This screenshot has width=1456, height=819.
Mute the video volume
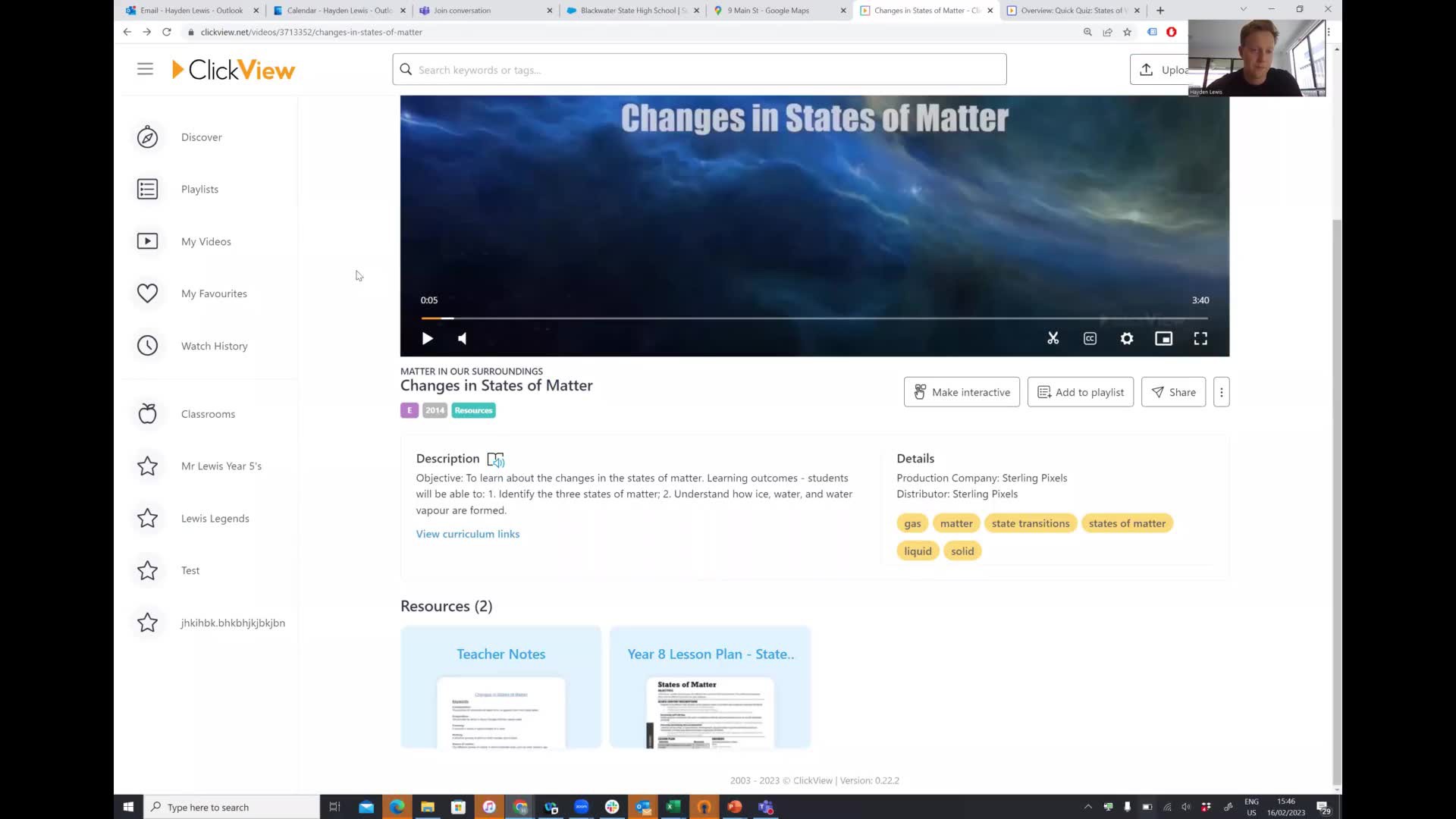coord(462,338)
